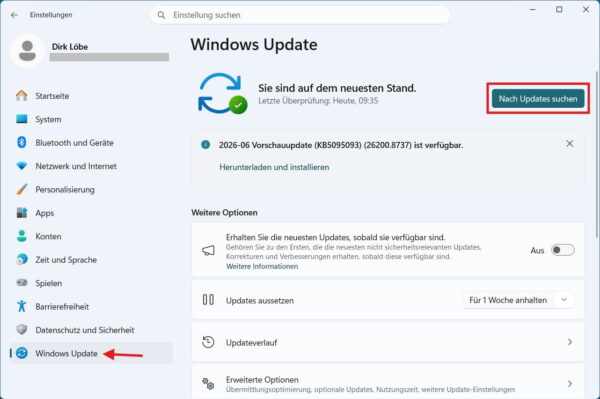
Task: Select Konten in the sidebar
Action: coord(91,236)
